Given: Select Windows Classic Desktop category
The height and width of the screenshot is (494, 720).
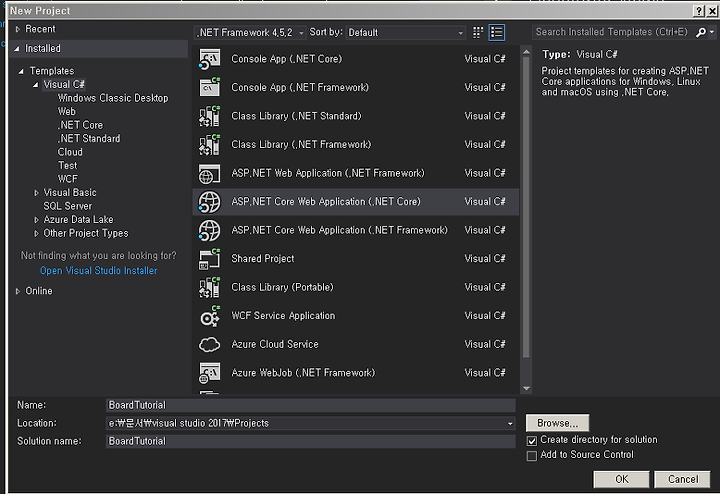Looking at the screenshot, I should coord(112,98).
